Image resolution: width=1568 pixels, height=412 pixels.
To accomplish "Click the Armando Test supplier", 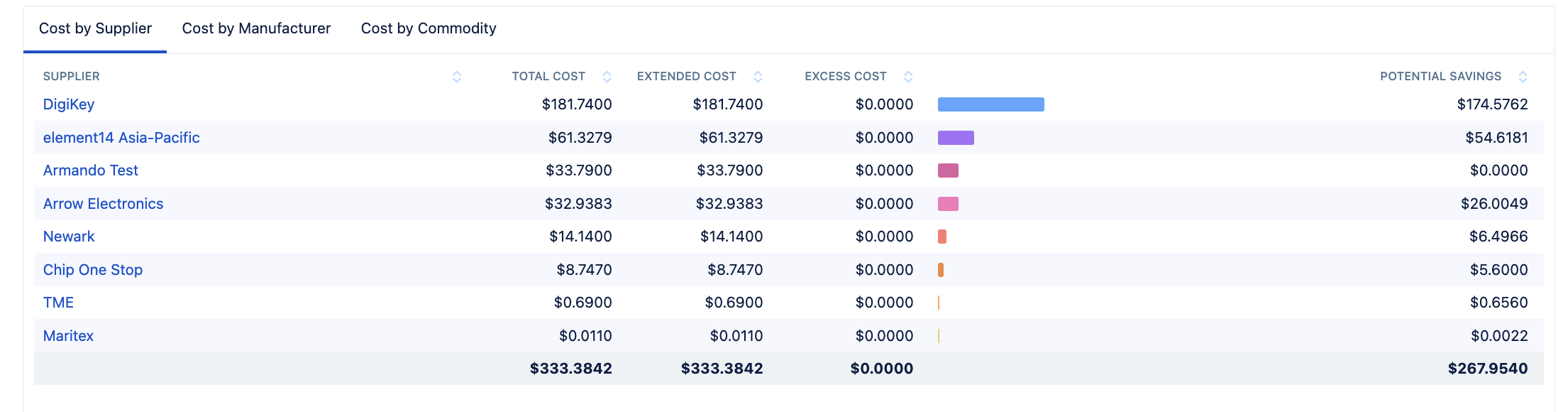I will 91,170.
